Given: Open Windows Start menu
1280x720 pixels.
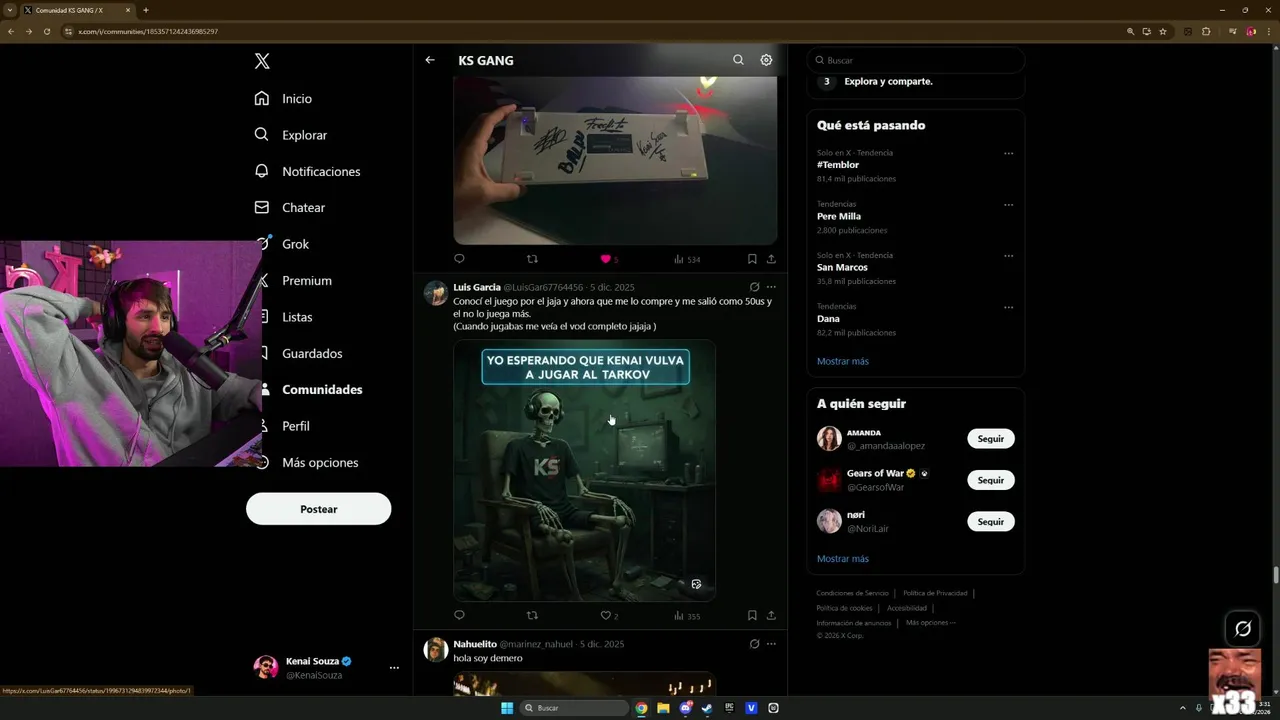Looking at the screenshot, I should point(507,708).
